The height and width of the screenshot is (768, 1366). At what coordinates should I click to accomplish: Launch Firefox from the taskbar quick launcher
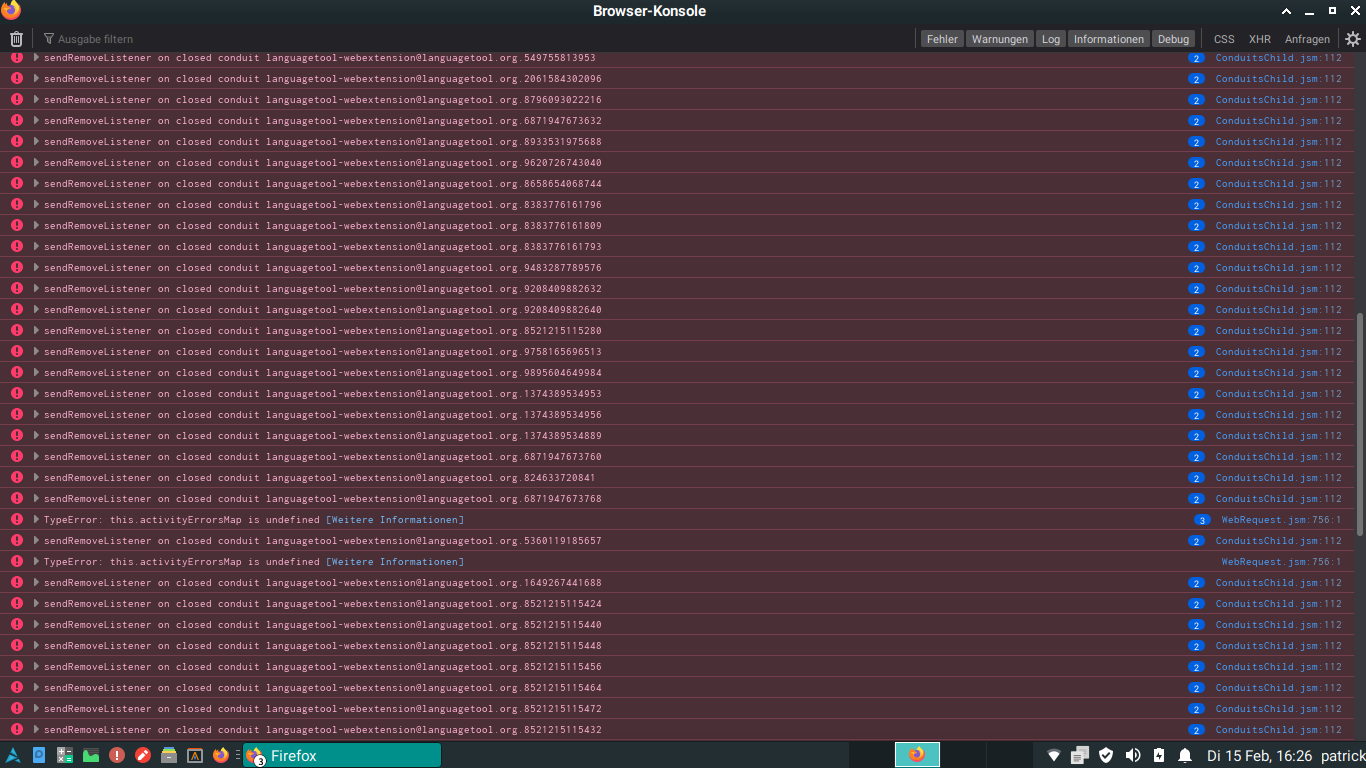tap(221, 756)
